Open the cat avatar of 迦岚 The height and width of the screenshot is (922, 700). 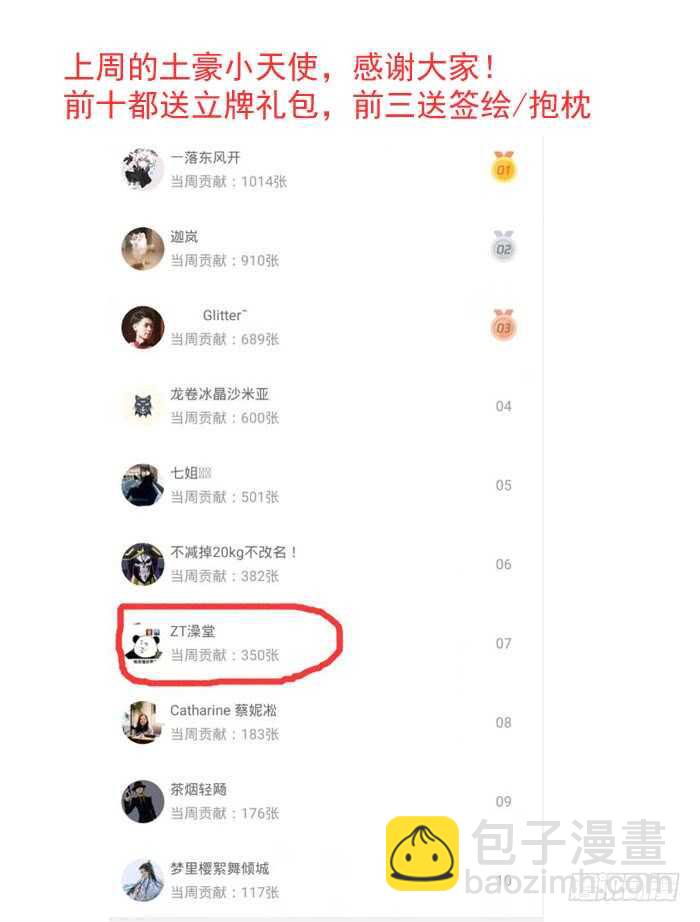142,248
